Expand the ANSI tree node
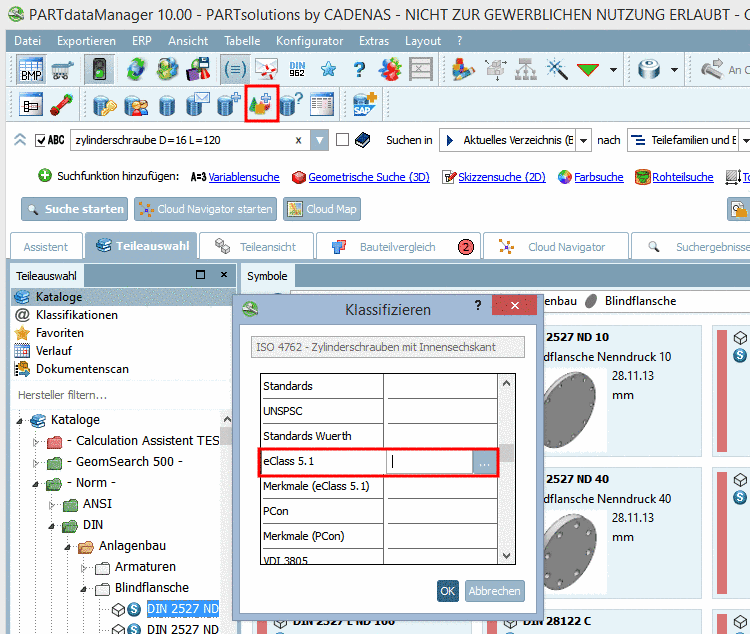This screenshot has height=634, width=750. click(52, 504)
